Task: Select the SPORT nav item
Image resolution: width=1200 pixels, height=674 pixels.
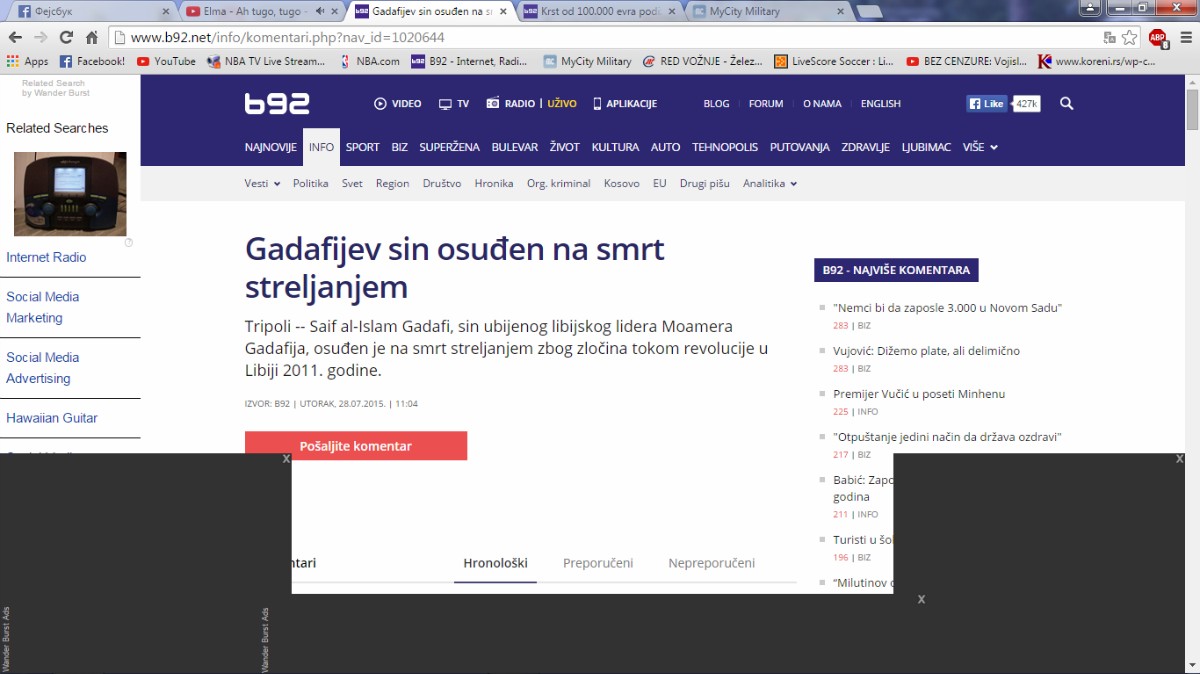Action: [x=362, y=147]
